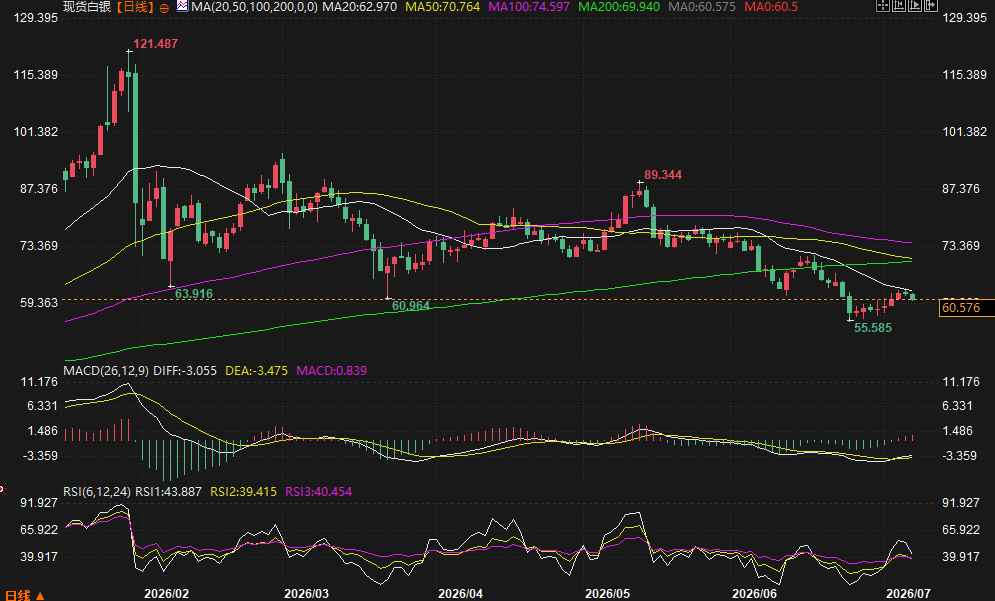Click the play-forward chart icon

point(915,6)
